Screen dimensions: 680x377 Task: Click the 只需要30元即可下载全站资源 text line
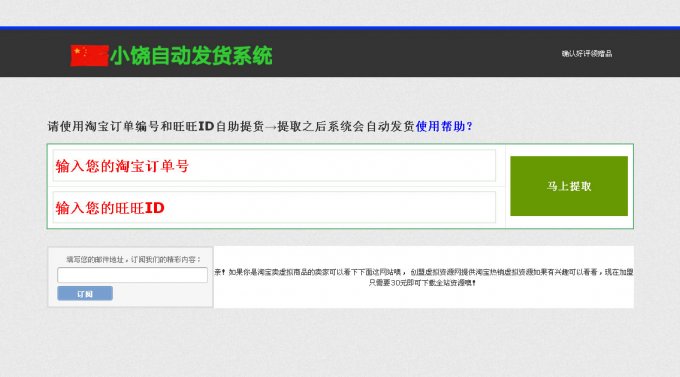(x=422, y=283)
